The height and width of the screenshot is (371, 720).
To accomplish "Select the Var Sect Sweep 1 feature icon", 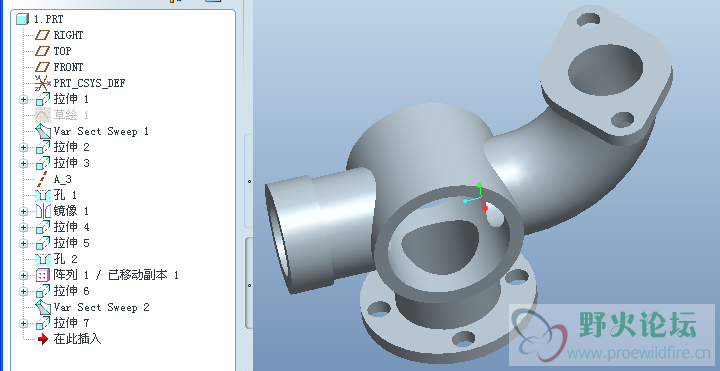I will [43, 131].
